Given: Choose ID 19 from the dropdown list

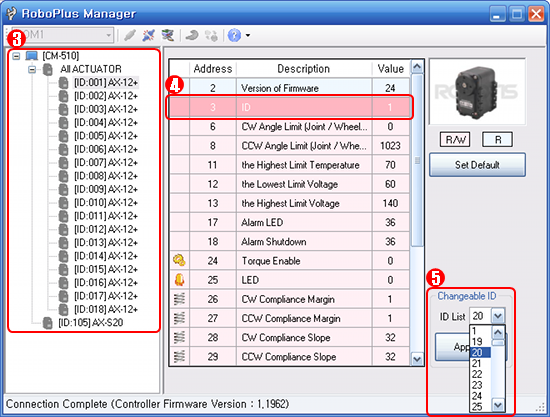Looking at the screenshot, I should pyautogui.click(x=480, y=342).
